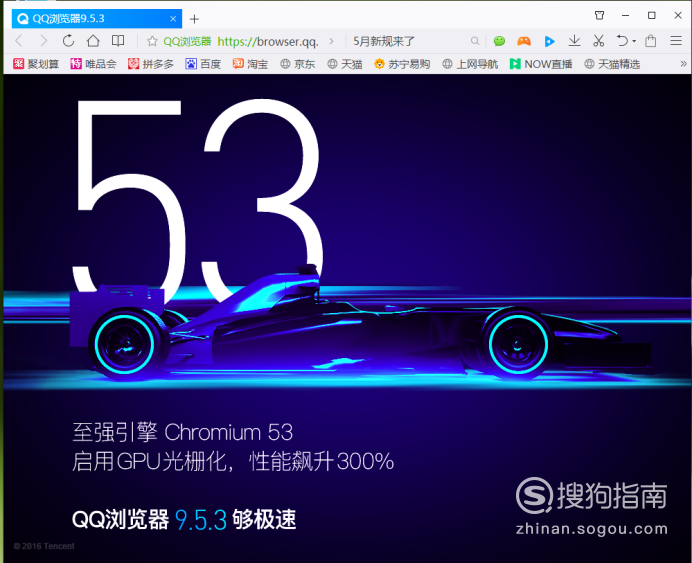Reload the current page
Viewport: 692px width, 563px height.
(x=68, y=41)
